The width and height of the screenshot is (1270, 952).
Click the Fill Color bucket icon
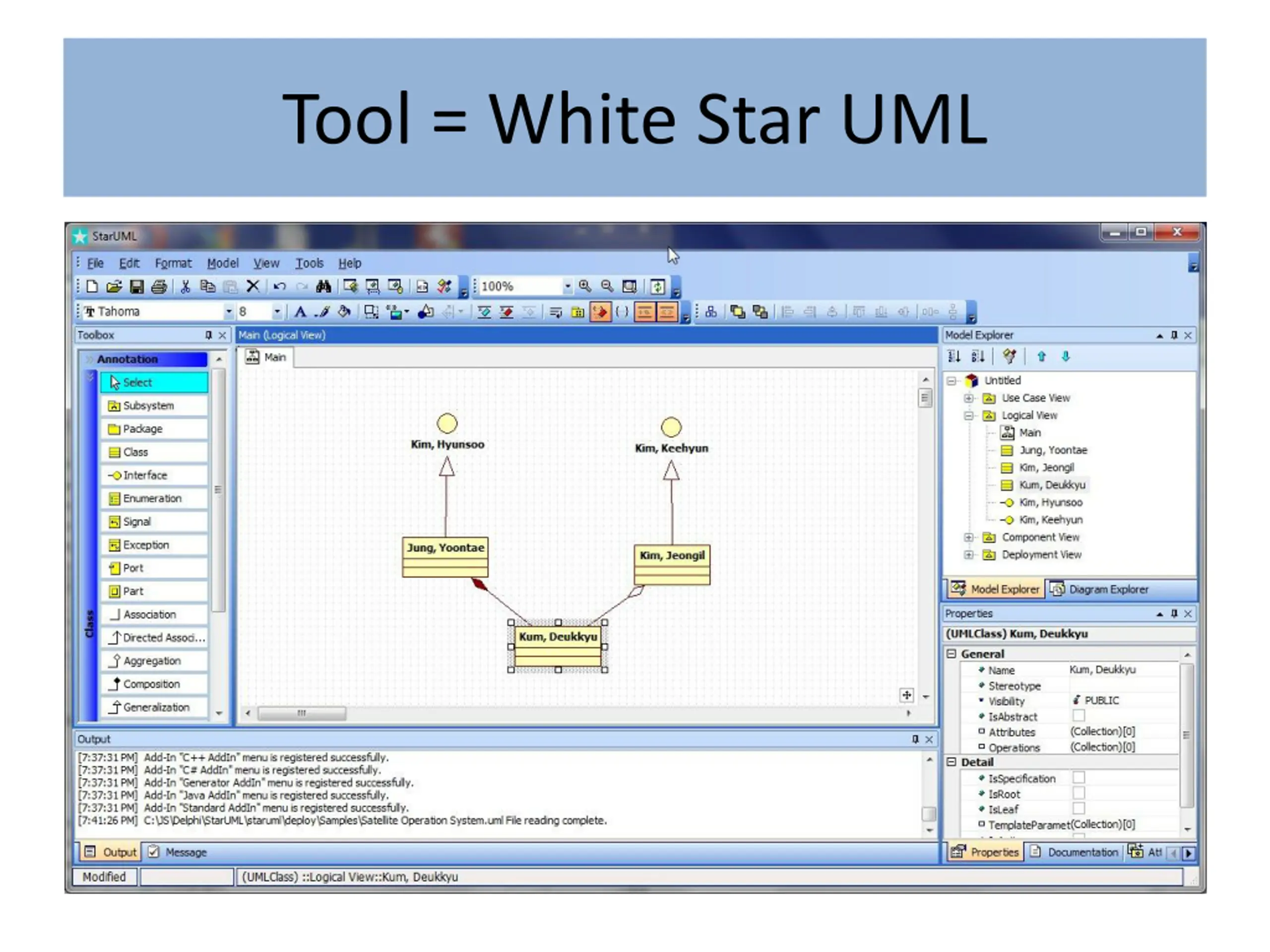pos(344,311)
